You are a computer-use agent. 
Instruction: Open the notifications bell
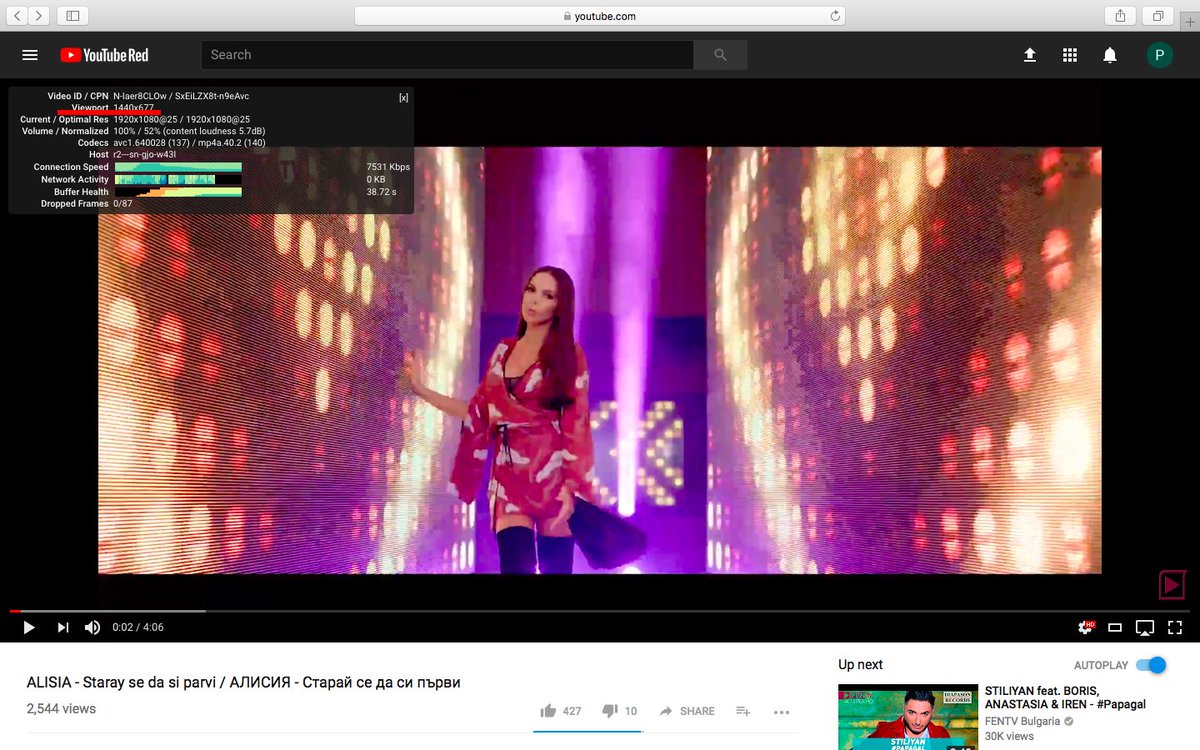coord(1110,55)
